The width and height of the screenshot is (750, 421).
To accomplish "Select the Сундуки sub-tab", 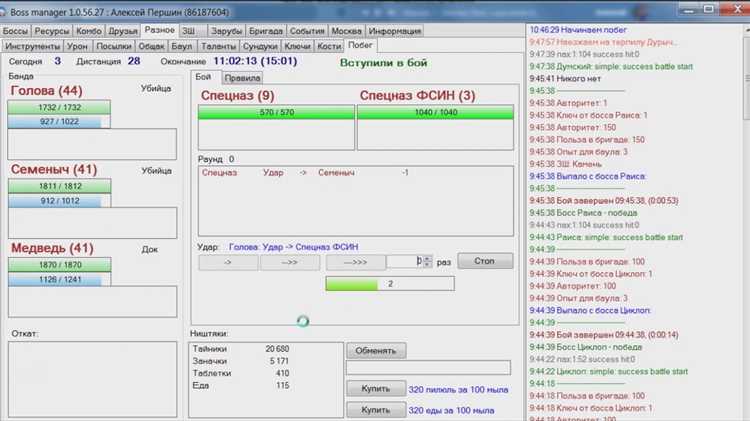I will click(260, 46).
